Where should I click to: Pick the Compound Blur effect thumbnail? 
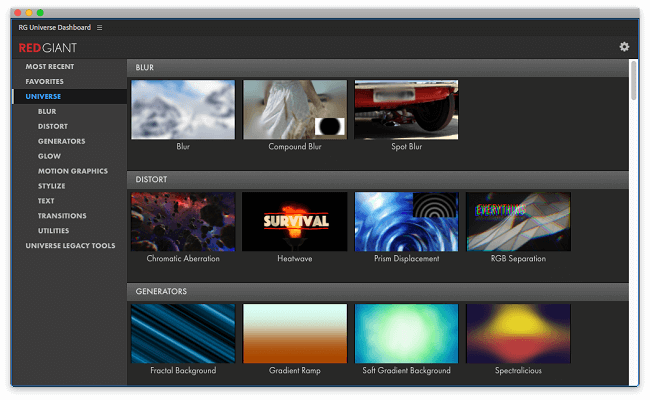(x=295, y=109)
